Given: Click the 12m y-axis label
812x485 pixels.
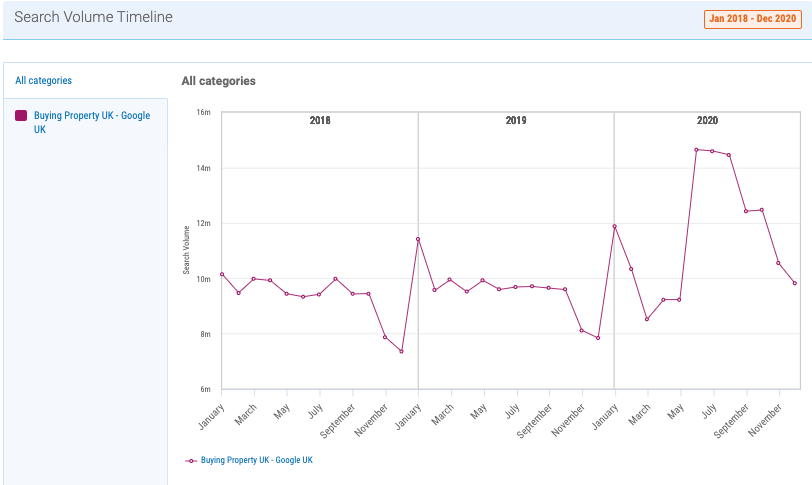Looking at the screenshot, I should point(204,224).
